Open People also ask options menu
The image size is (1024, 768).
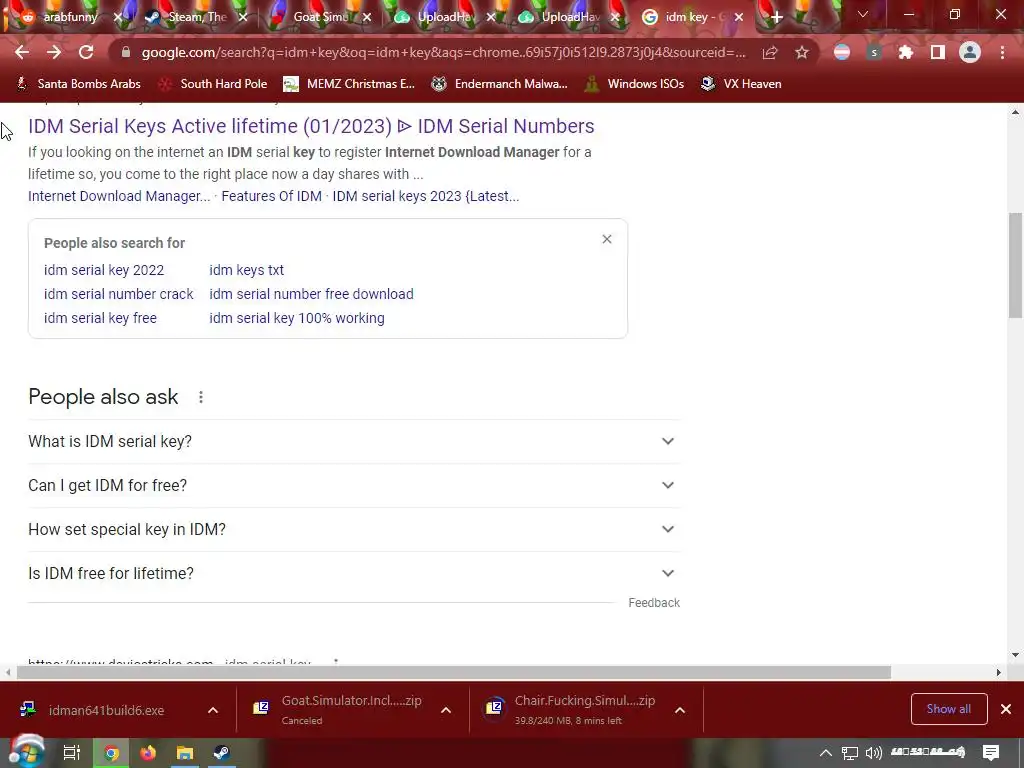coord(200,397)
